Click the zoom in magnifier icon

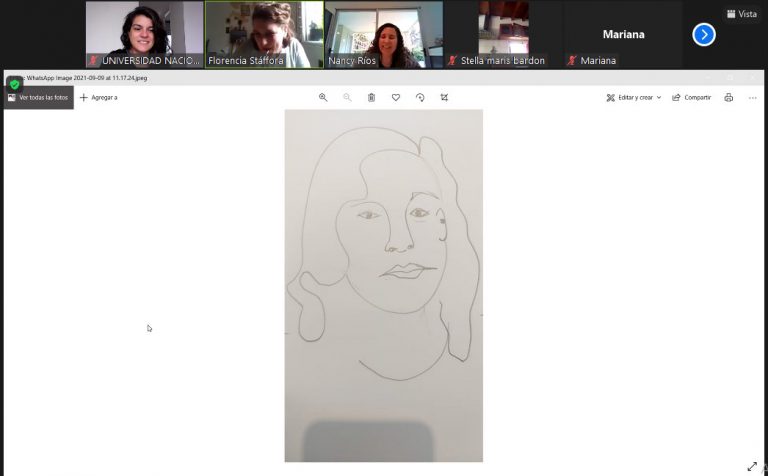click(x=323, y=97)
